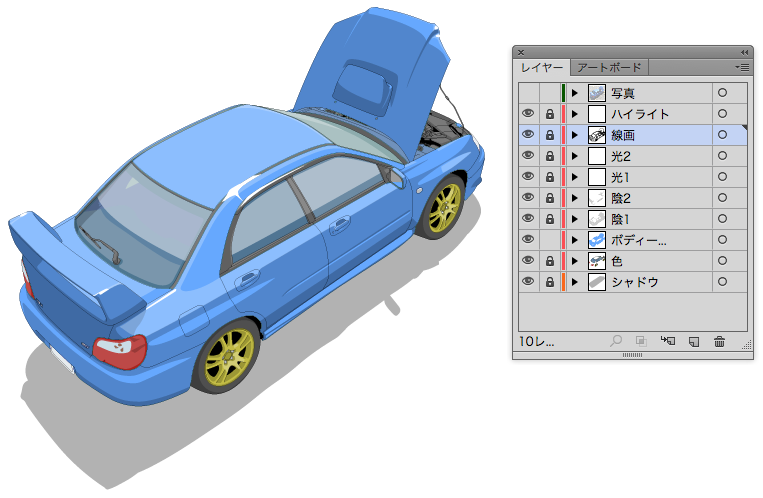Expand the 光2 layer
The image size is (763, 498).
575,156
